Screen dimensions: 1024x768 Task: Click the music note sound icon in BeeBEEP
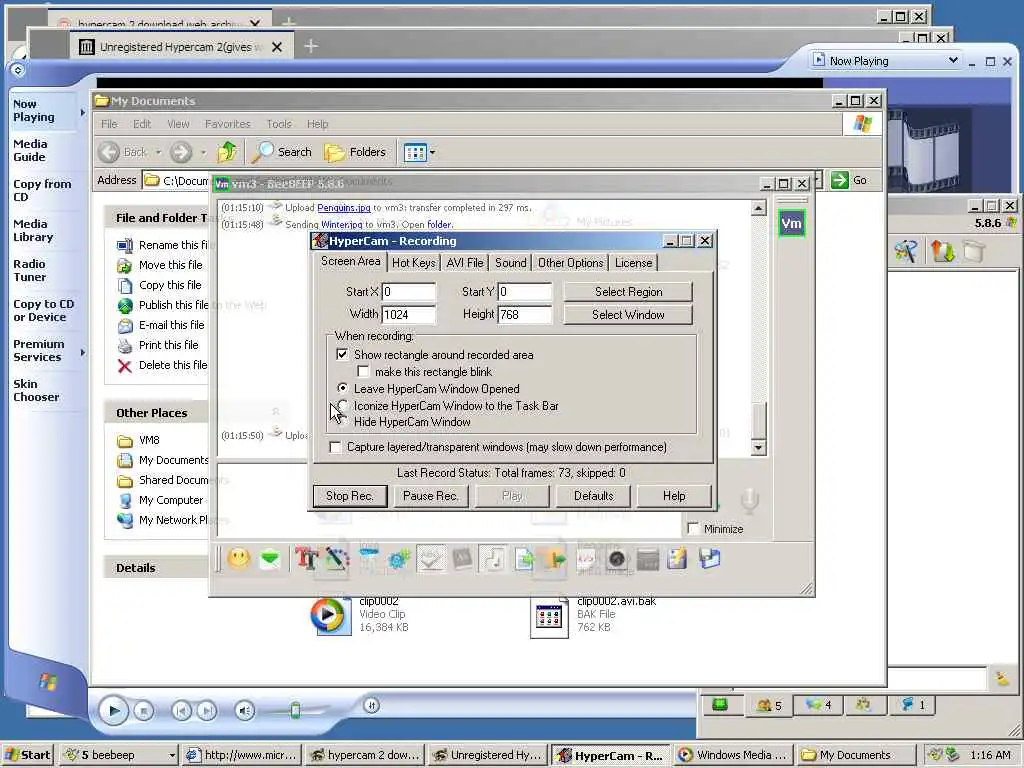[494, 559]
